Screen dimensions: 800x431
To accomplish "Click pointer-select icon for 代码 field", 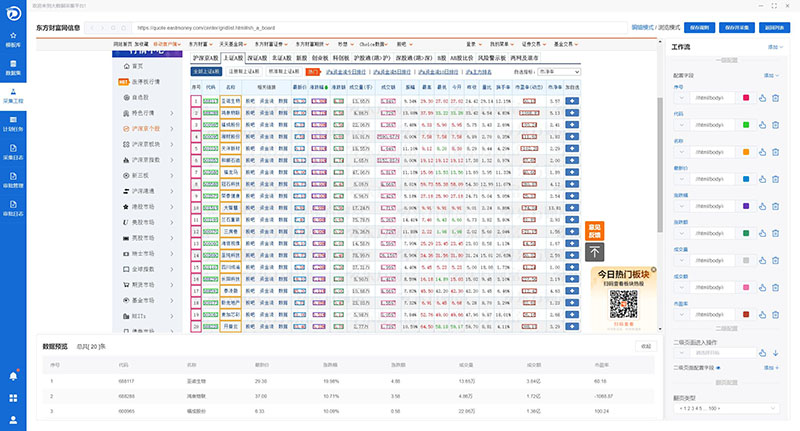I will click(x=761, y=124).
